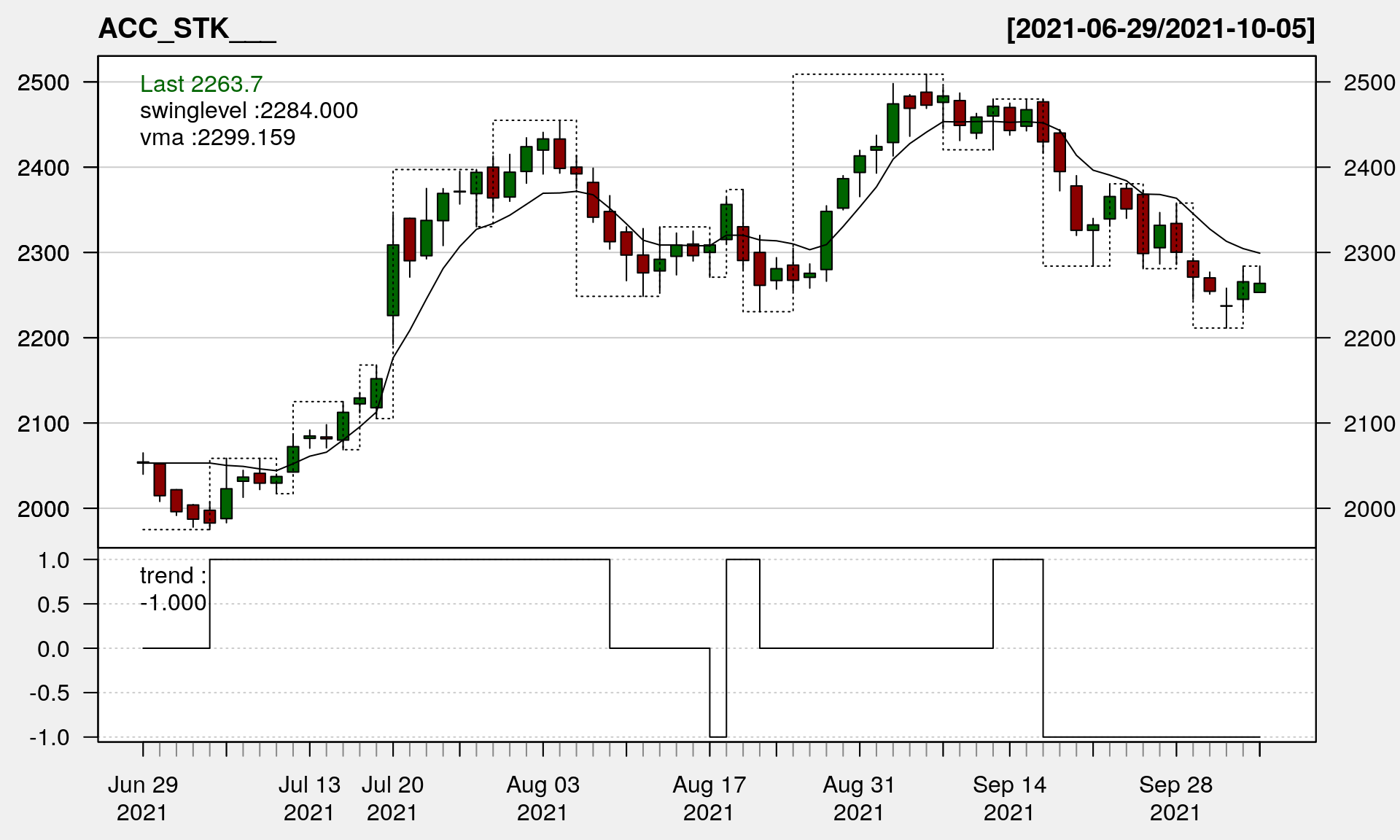Click the 0.5 label on trend axis
This screenshot has height=840, width=1400.
[53, 604]
